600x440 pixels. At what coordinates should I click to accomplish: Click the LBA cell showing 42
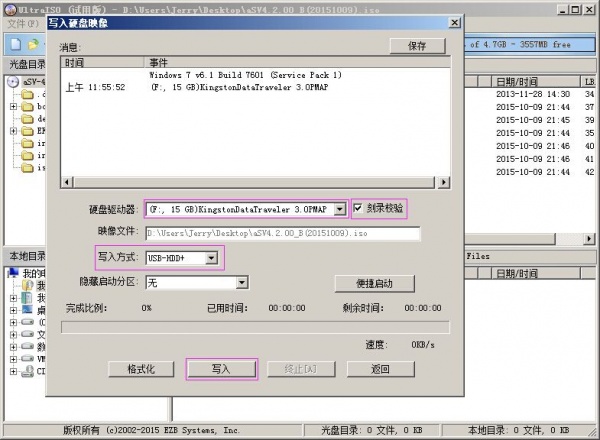click(589, 172)
